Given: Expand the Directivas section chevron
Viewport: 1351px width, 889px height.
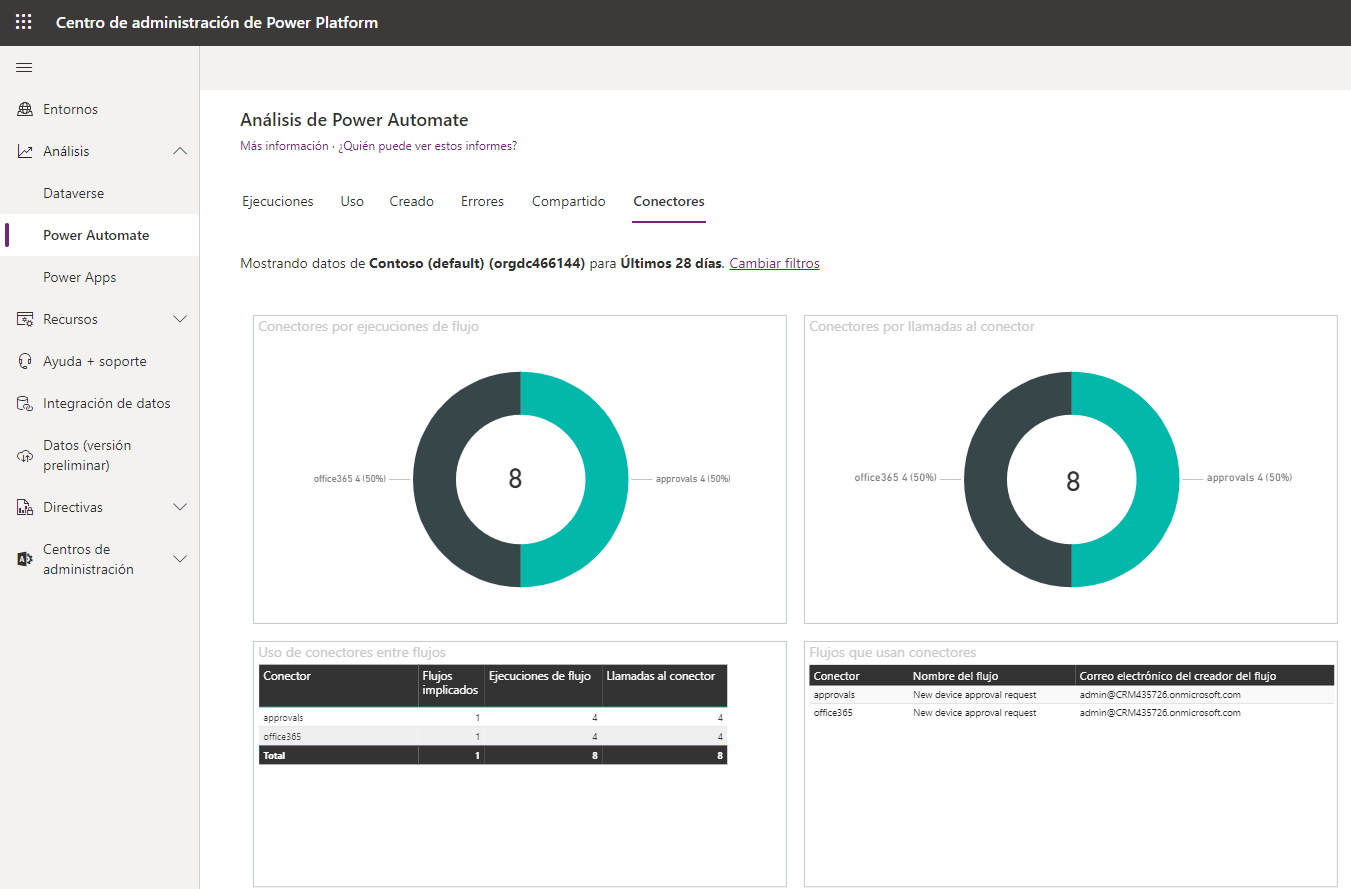Looking at the screenshot, I should pos(180,508).
